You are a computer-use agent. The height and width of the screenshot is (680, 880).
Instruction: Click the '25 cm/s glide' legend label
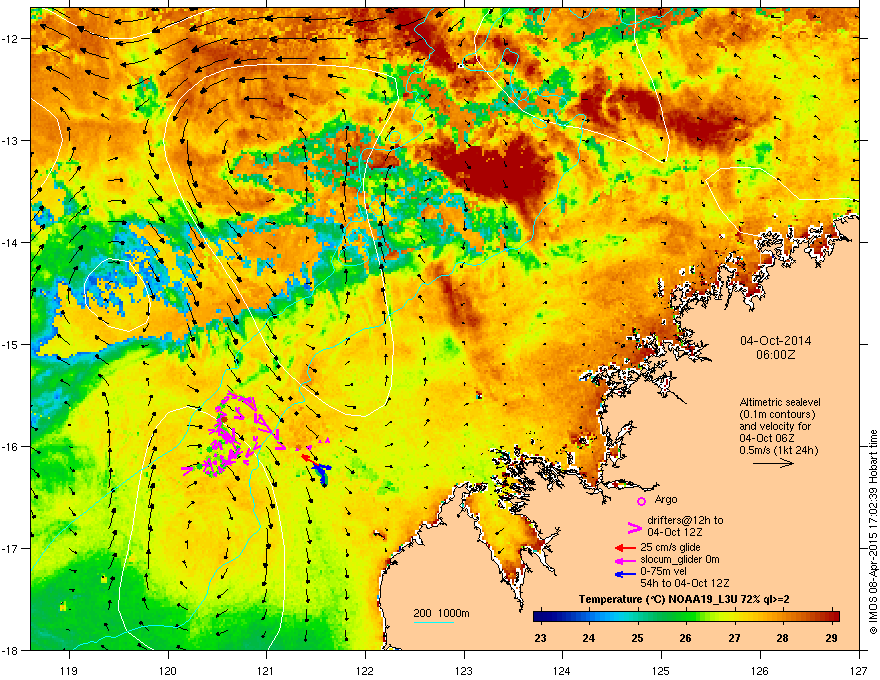tap(670, 547)
